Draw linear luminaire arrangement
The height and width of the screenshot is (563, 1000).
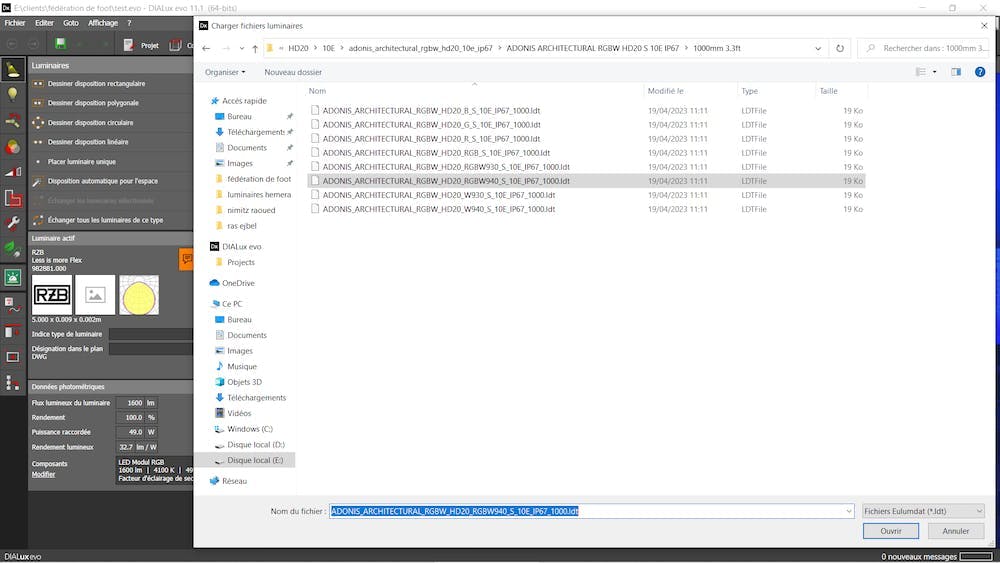pos(88,142)
